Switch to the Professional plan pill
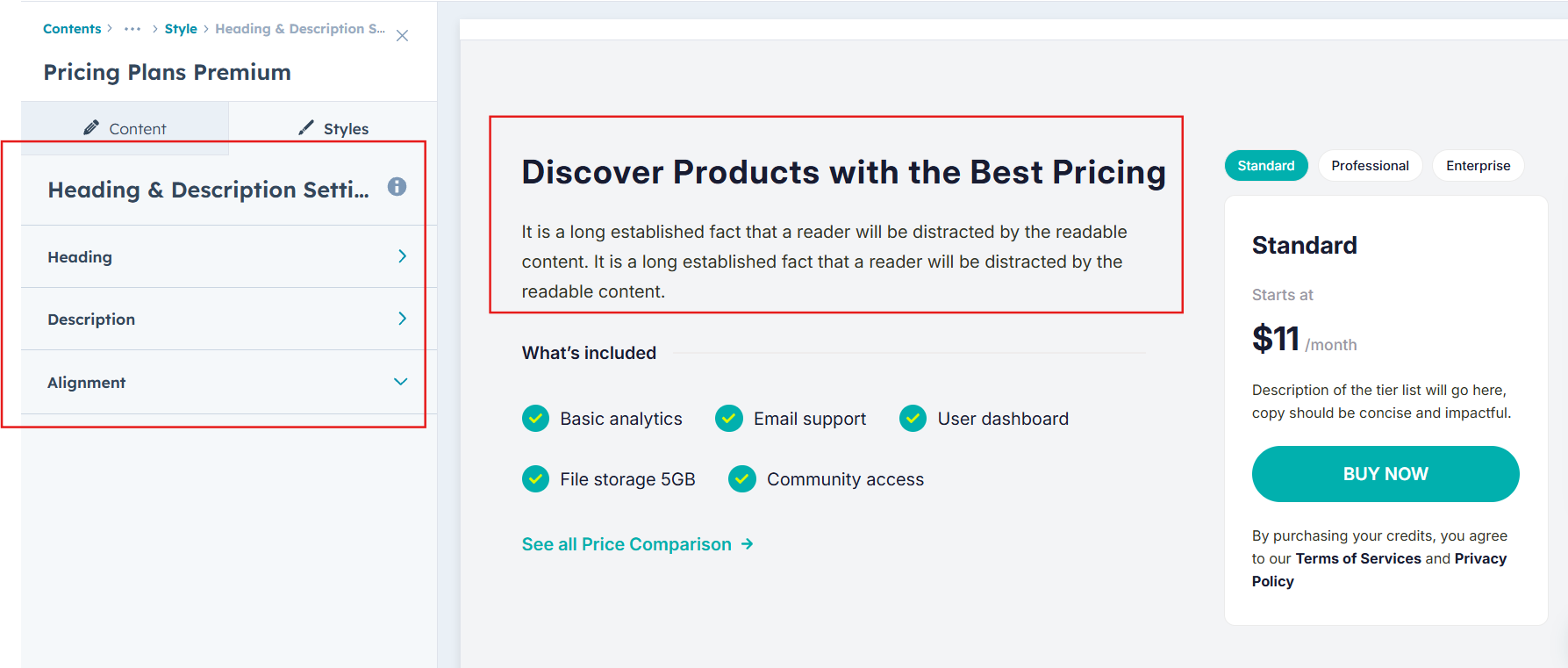The height and width of the screenshot is (668, 1568). point(1370,166)
